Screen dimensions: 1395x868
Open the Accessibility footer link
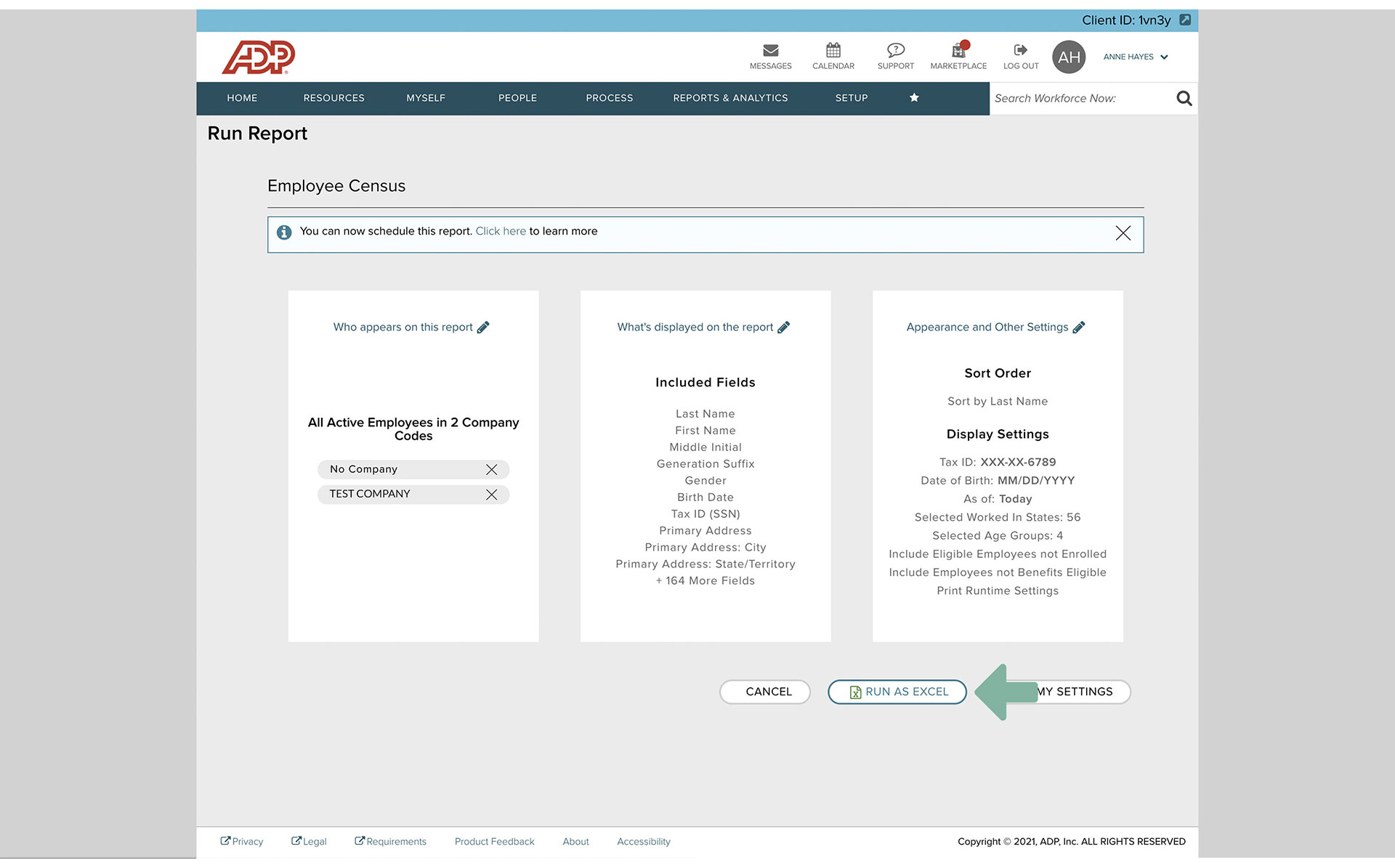(644, 841)
